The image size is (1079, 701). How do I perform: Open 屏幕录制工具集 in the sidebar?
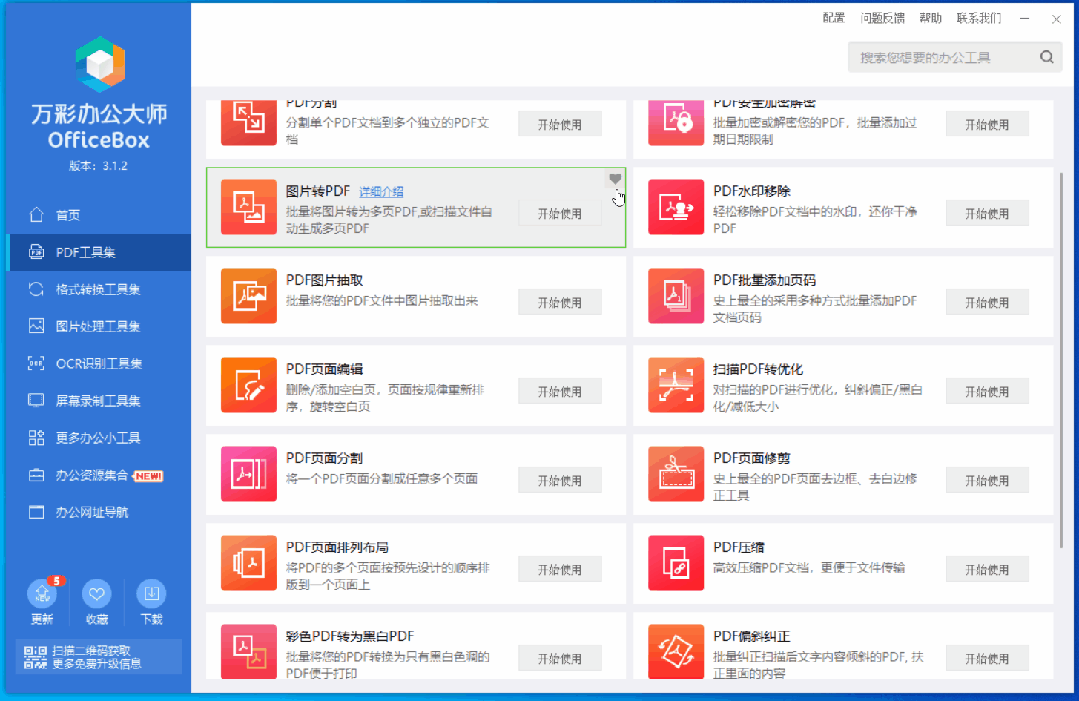click(98, 401)
